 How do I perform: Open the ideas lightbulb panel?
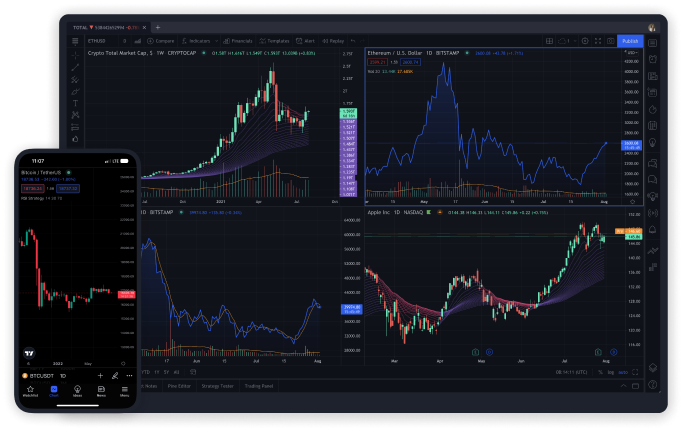click(x=653, y=143)
